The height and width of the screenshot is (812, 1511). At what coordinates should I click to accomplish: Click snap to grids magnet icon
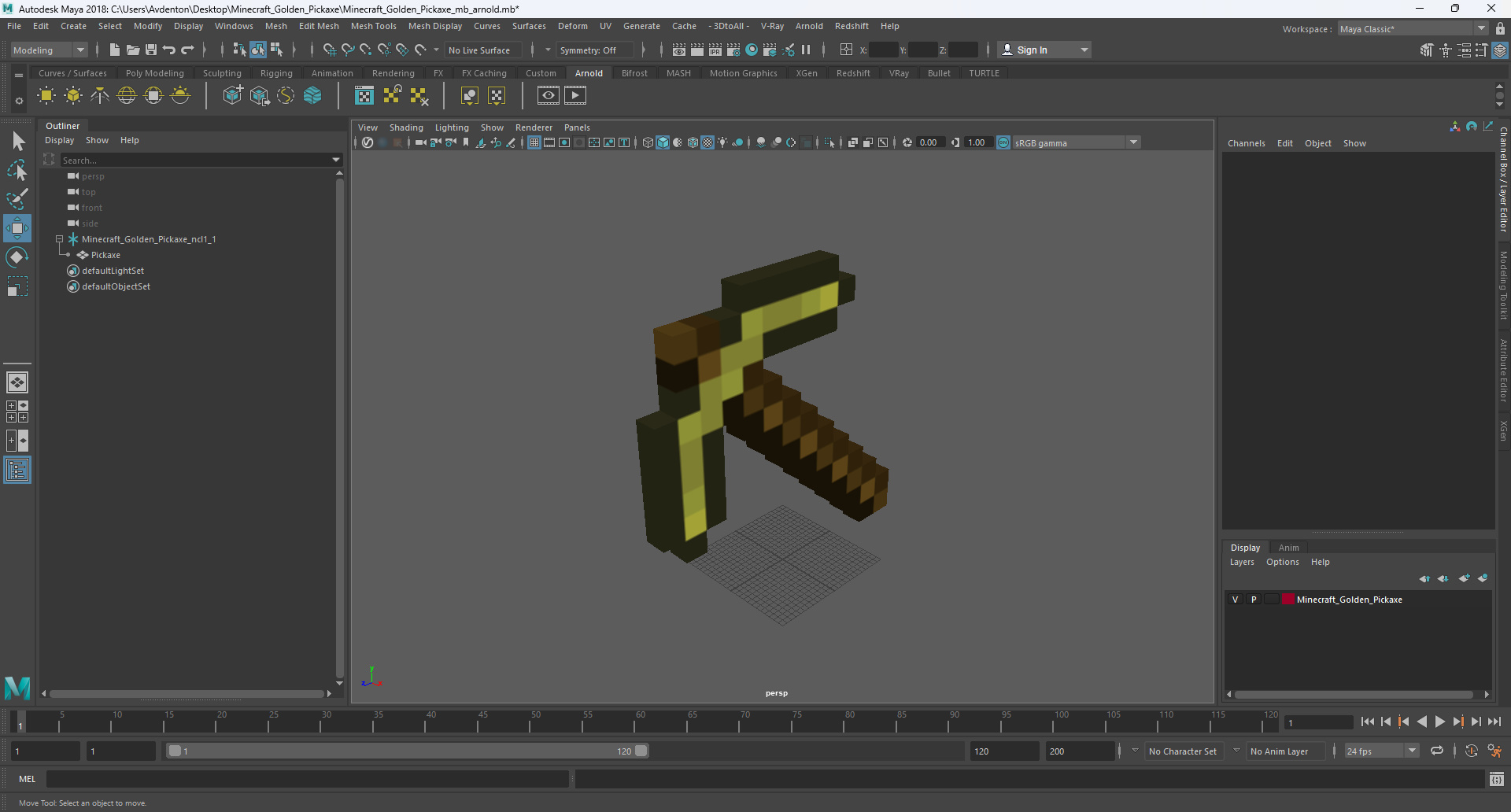(x=330, y=50)
